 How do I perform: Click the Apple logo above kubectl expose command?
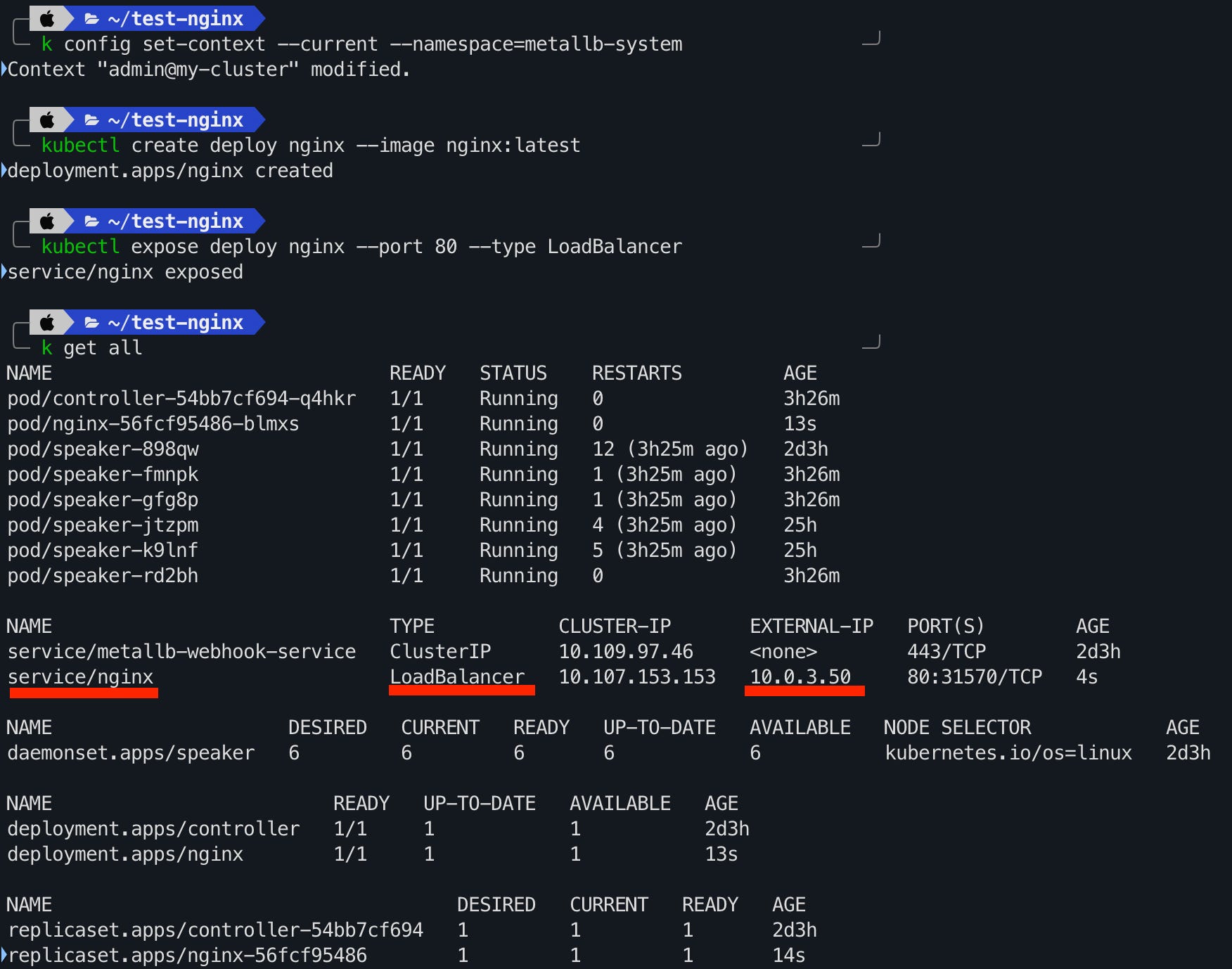click(47, 221)
